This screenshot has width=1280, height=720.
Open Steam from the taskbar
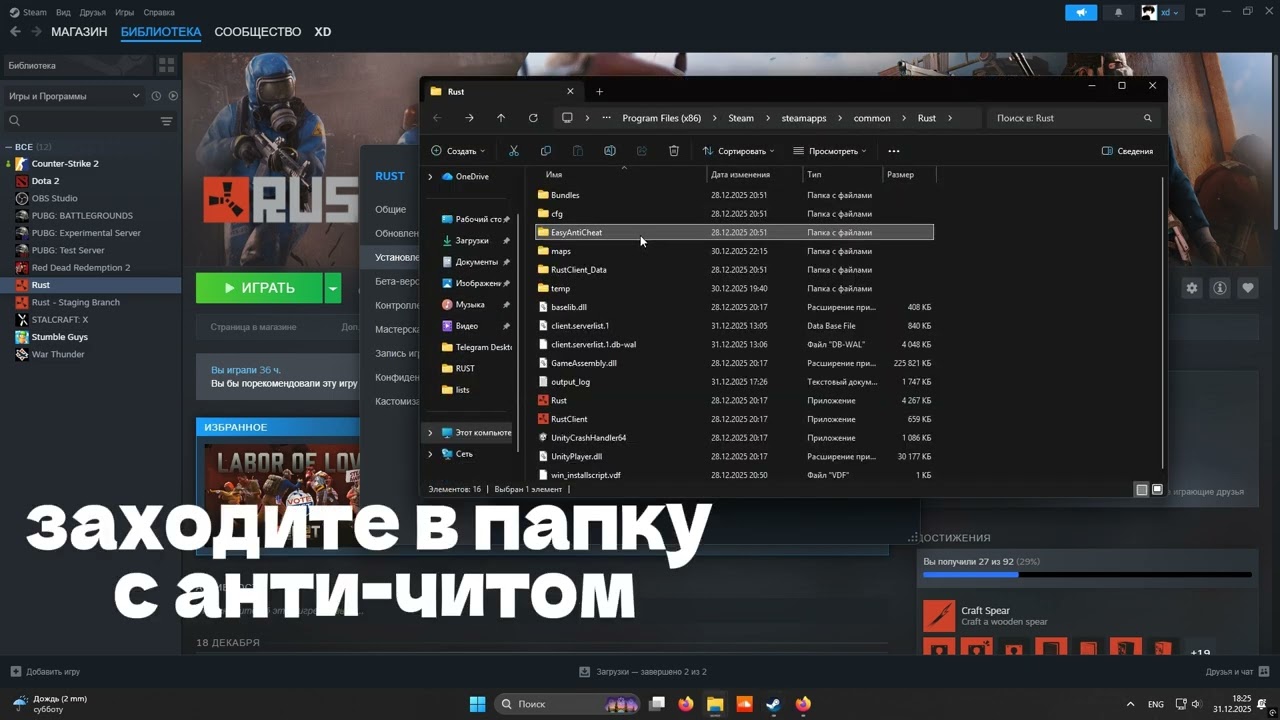click(x=773, y=704)
